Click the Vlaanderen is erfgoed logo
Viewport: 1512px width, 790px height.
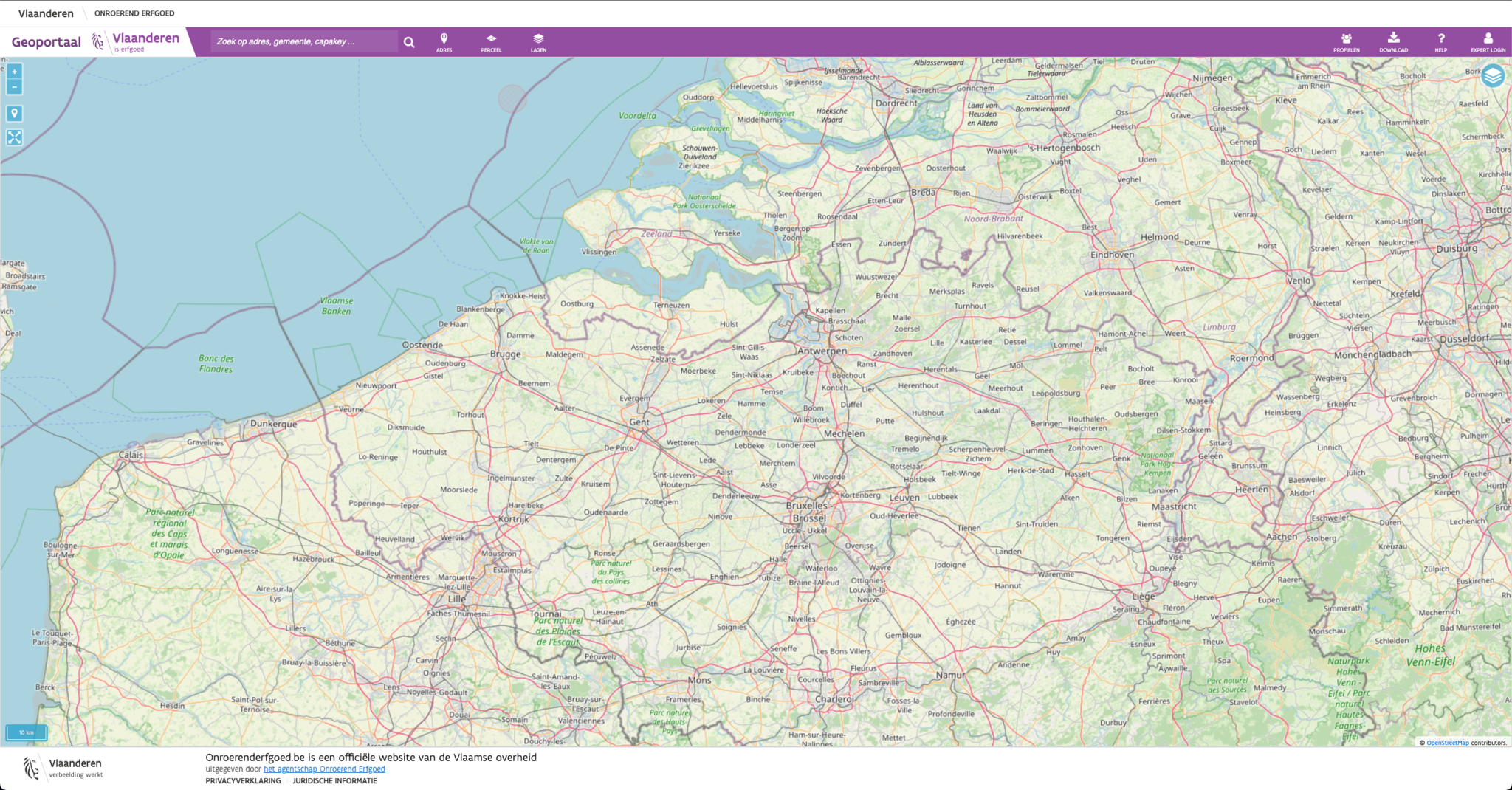pos(136,41)
